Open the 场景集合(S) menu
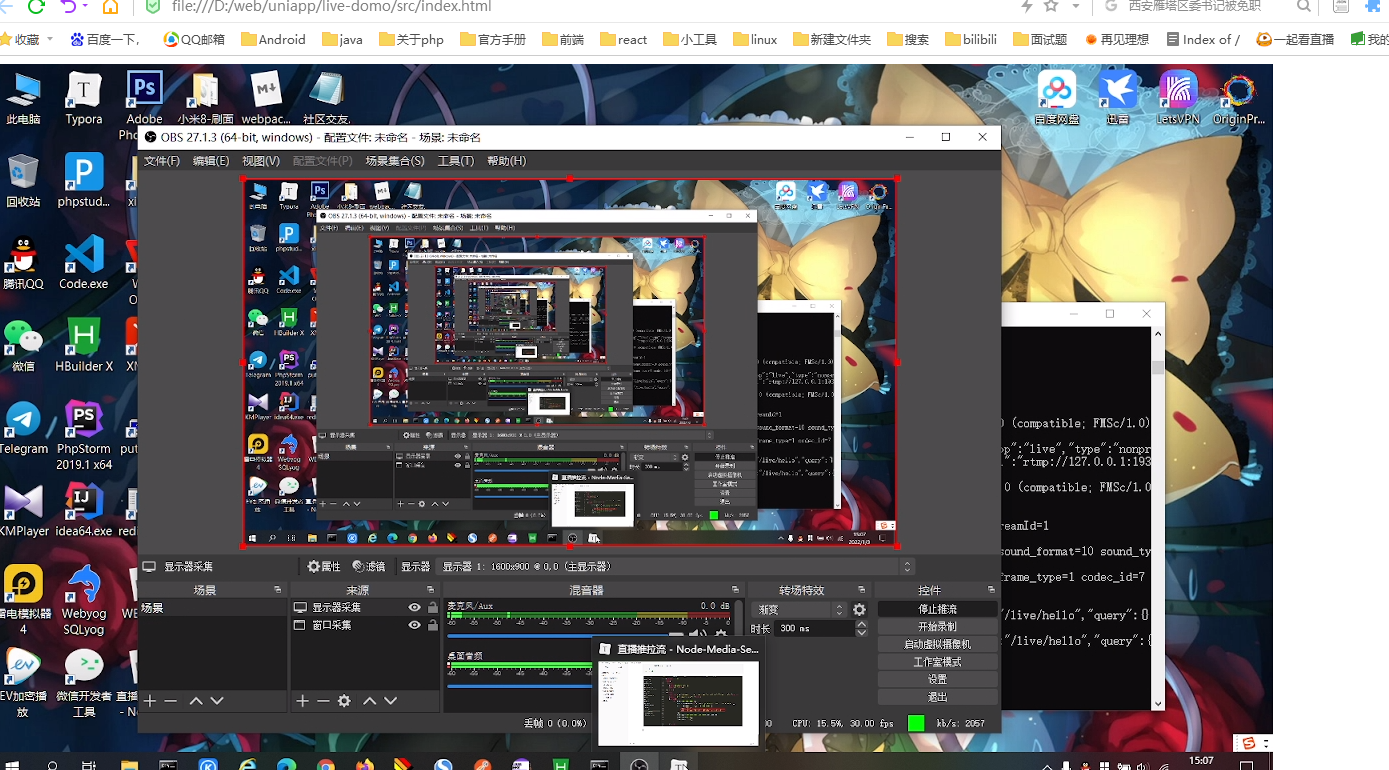Image resolution: width=1389 pixels, height=770 pixels. click(x=394, y=161)
